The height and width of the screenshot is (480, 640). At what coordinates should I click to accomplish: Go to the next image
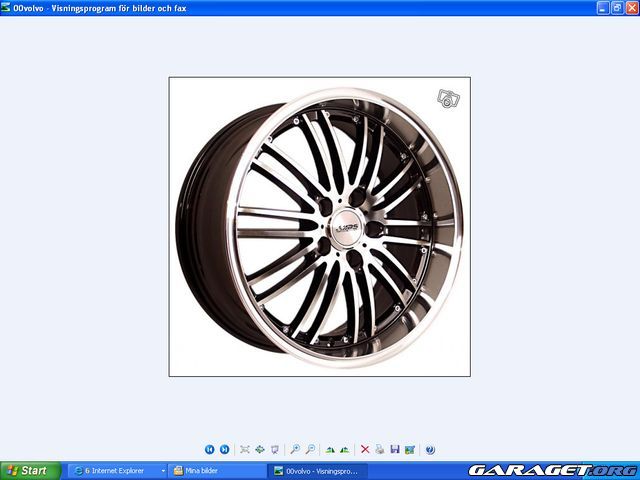pyautogui.click(x=224, y=449)
